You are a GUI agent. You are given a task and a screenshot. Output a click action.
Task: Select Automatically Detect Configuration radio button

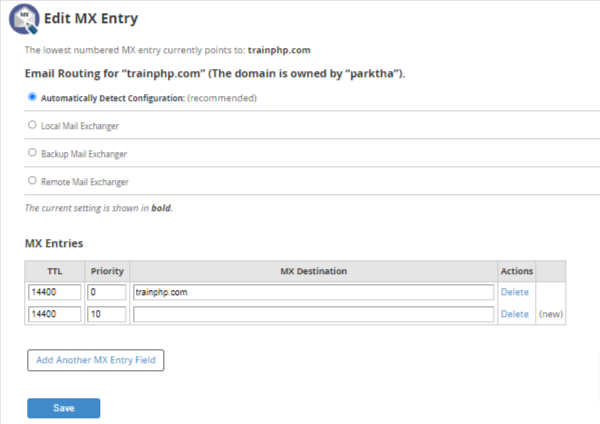click(33, 97)
